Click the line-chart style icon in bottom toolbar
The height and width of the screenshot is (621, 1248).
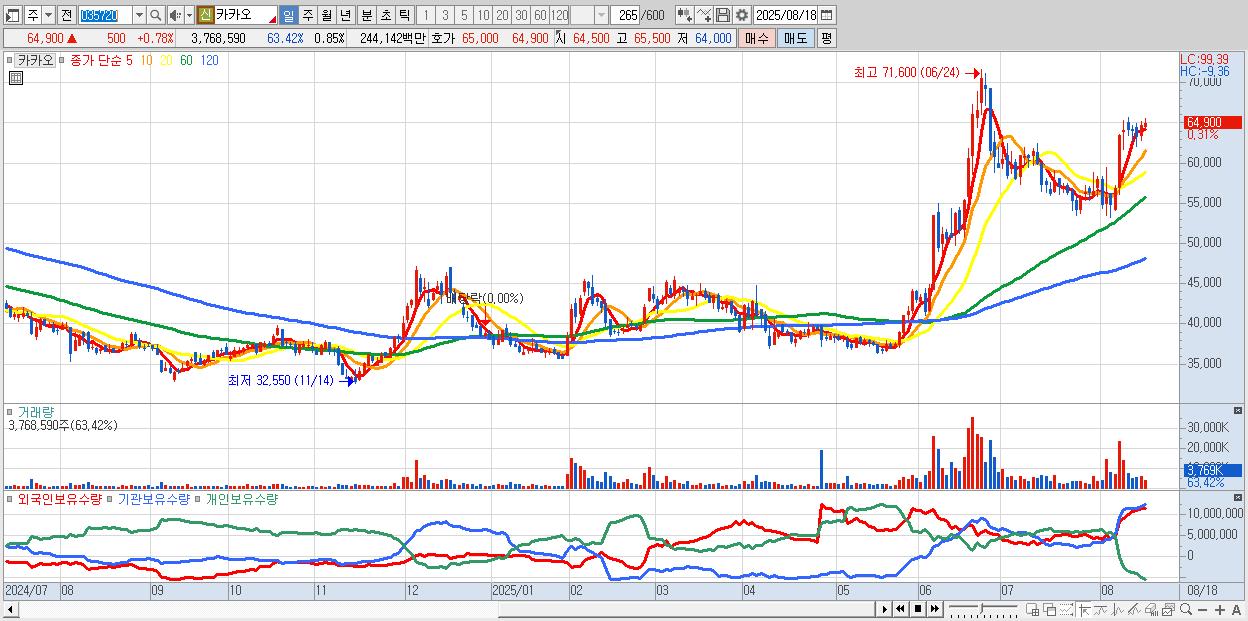click(x=1101, y=609)
